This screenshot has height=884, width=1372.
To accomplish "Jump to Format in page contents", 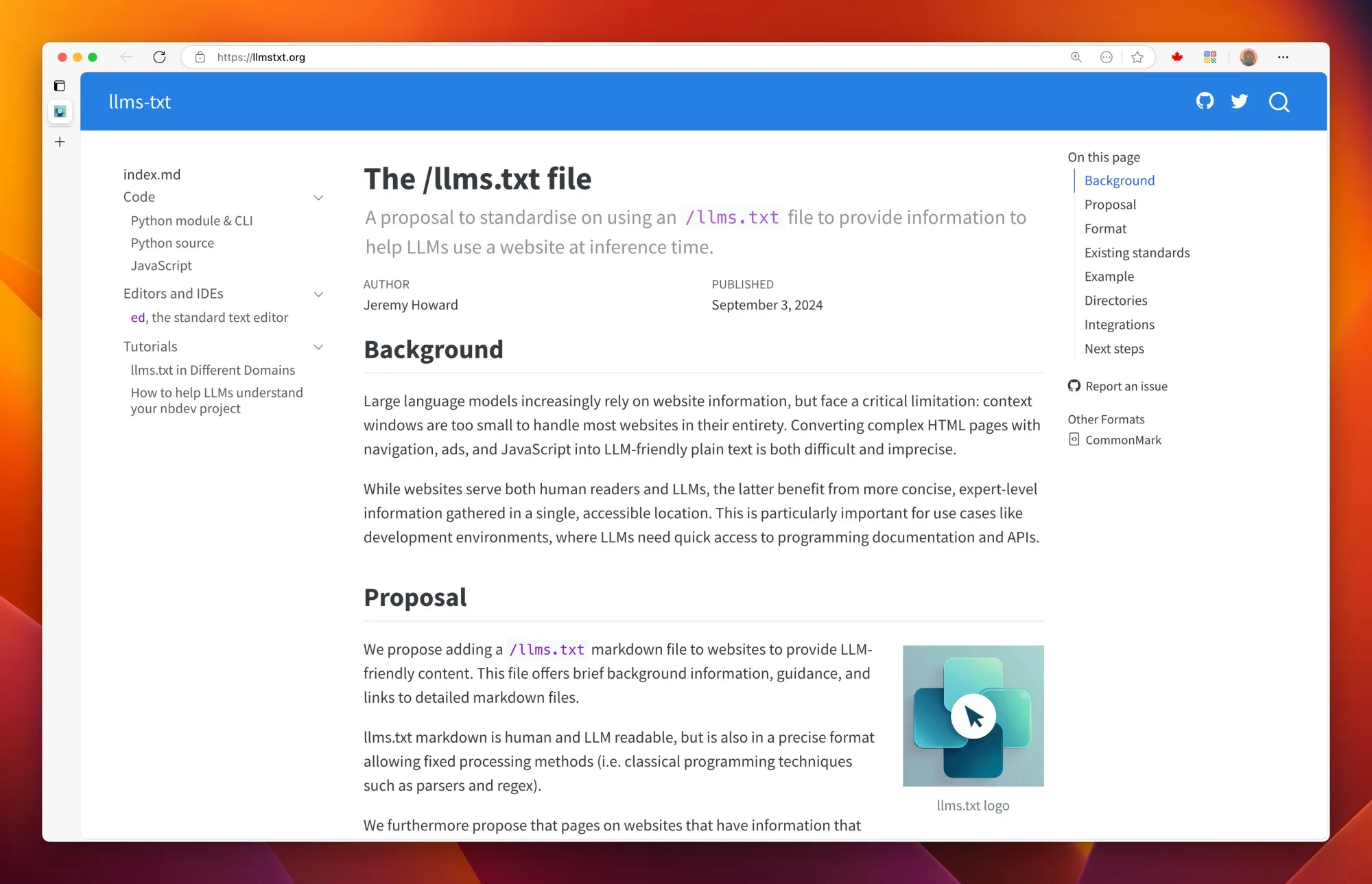I will pyautogui.click(x=1105, y=229).
